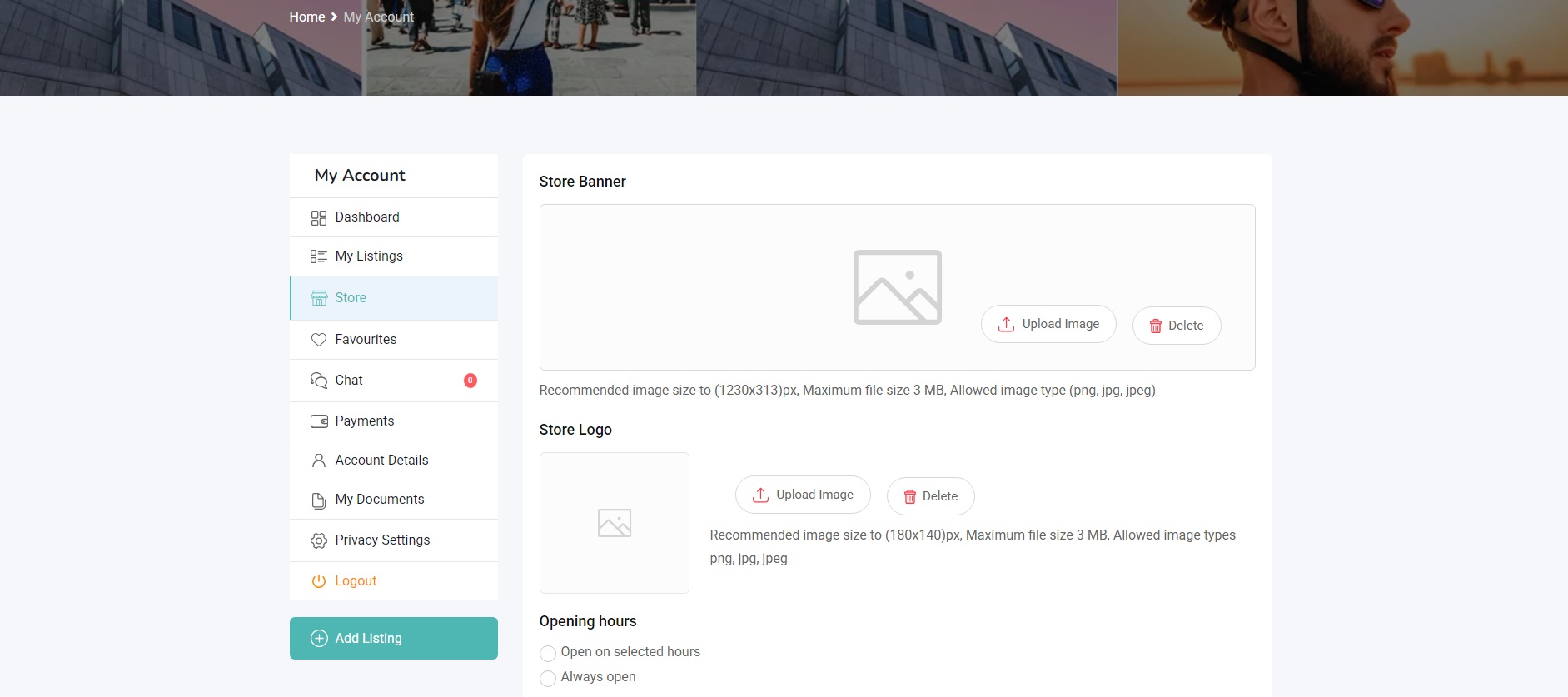Click the Store Banner image placeholder

tap(897, 287)
